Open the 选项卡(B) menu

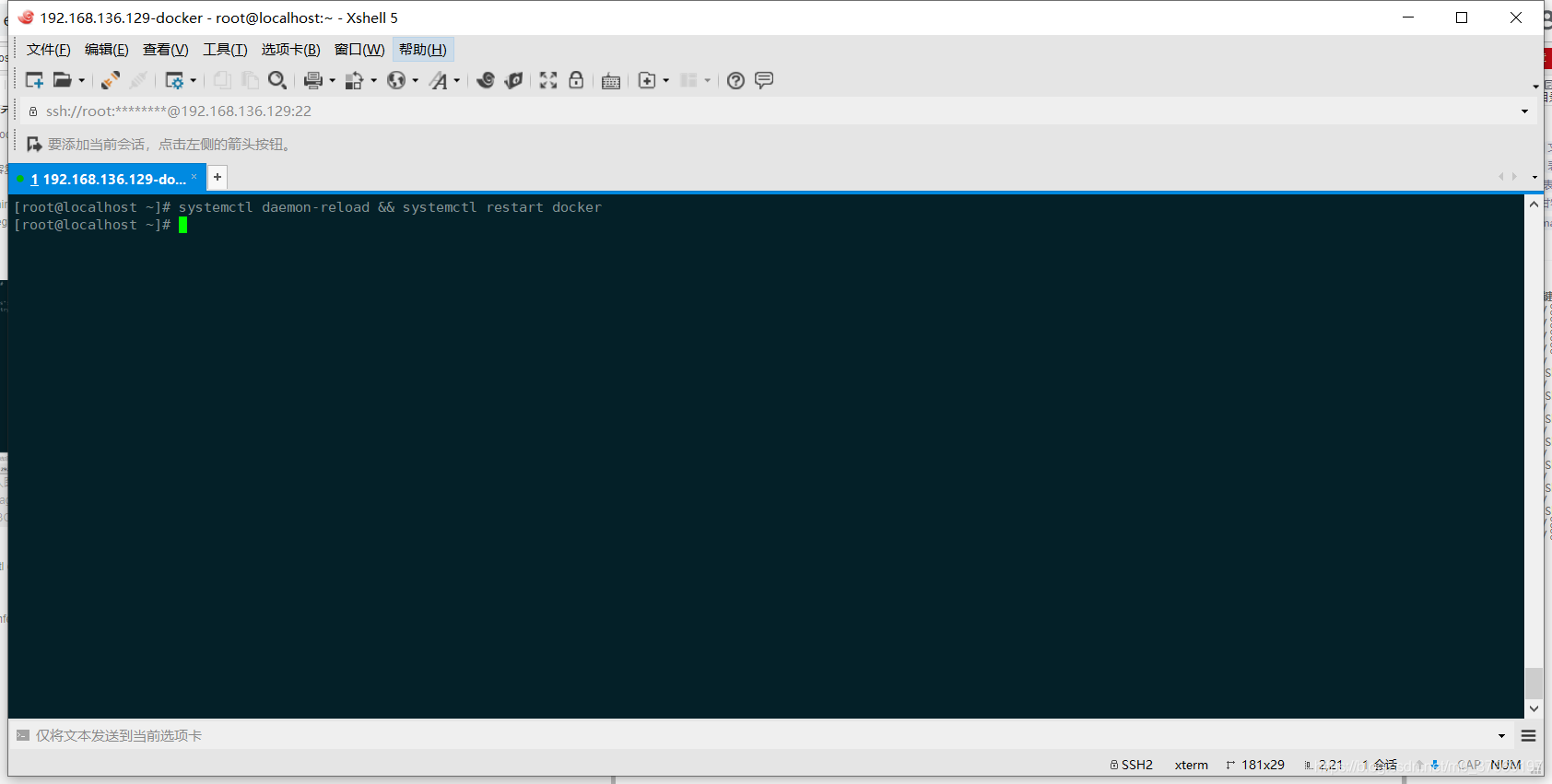[x=291, y=50]
